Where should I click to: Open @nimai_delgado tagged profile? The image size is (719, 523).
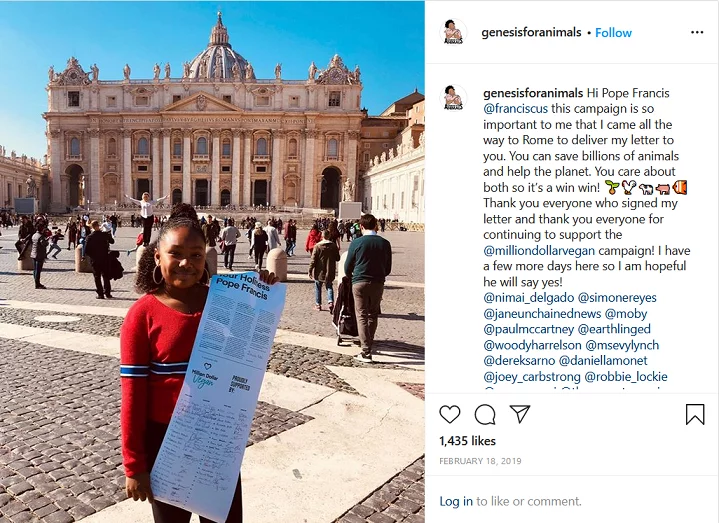528,298
